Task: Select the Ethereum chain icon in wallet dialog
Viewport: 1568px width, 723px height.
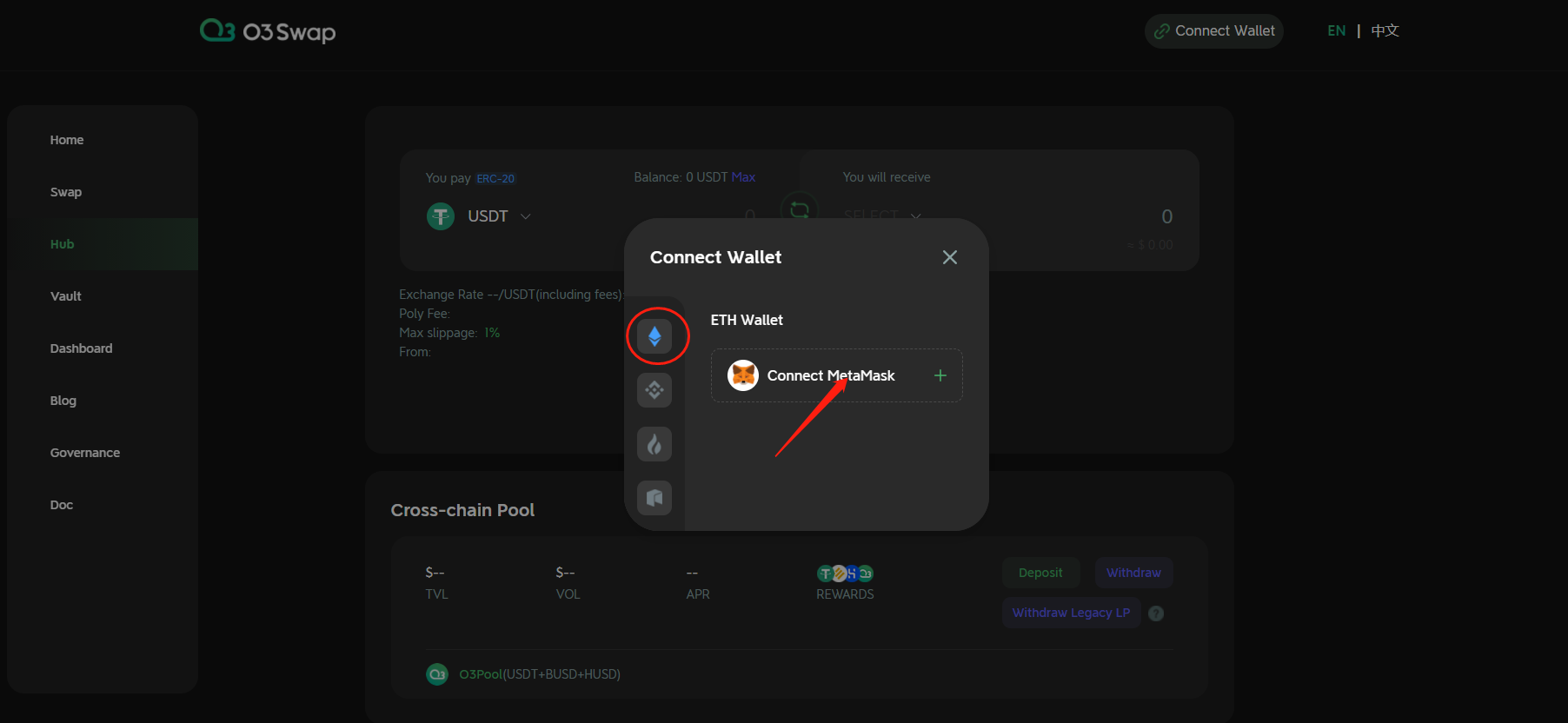Action: pos(654,336)
